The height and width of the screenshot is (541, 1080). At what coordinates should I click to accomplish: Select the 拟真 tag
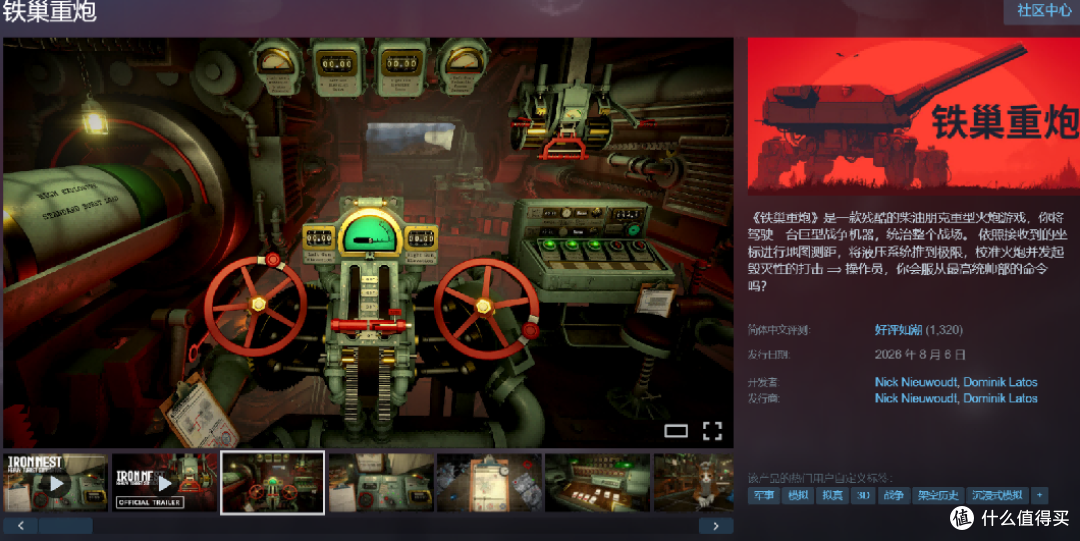832,495
